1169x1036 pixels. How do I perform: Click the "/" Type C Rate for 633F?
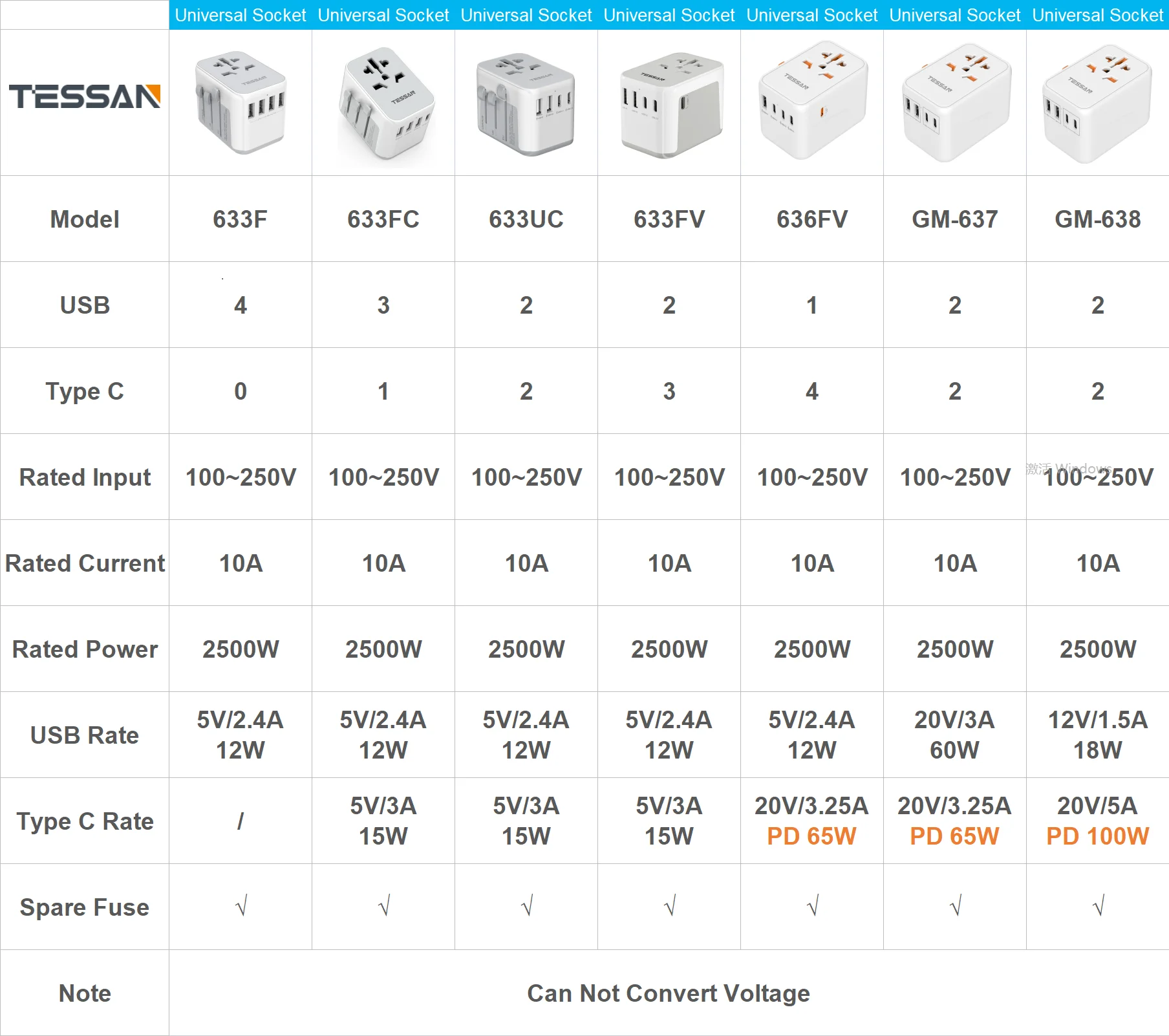tap(241, 821)
